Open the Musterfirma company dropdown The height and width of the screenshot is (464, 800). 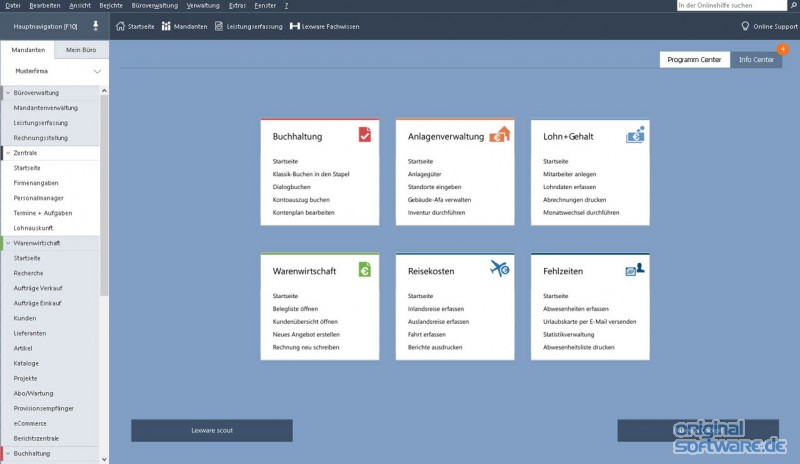tap(97, 71)
